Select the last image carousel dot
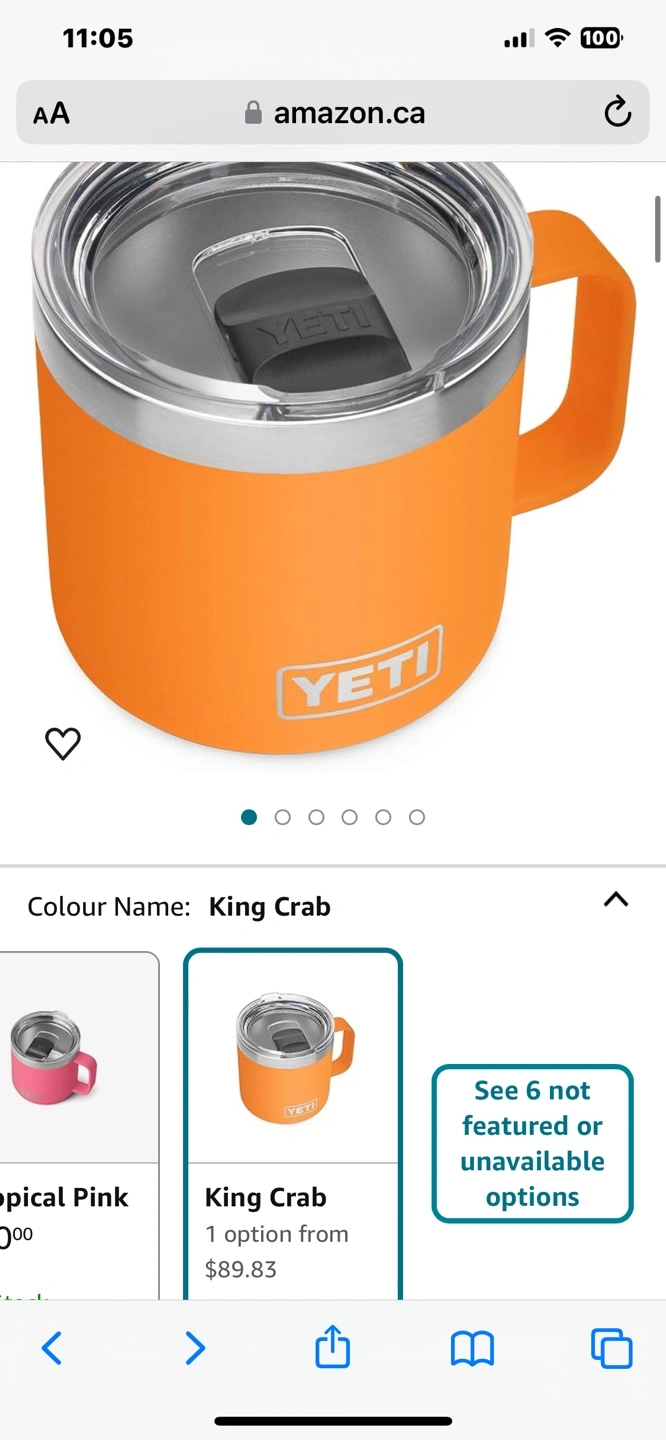 pos(417,817)
